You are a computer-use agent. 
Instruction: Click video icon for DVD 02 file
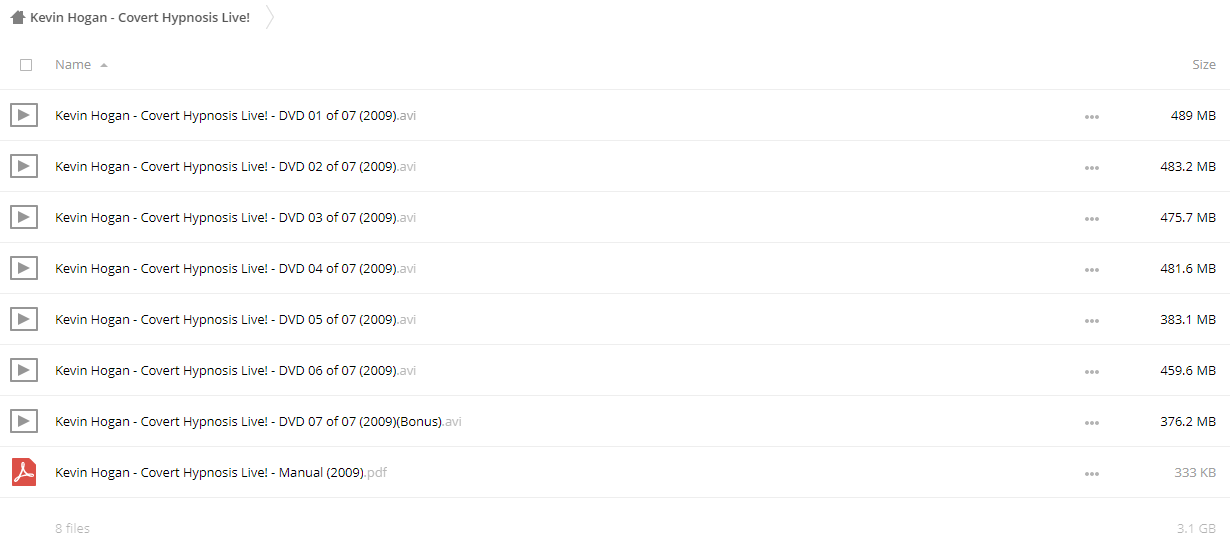tap(24, 166)
